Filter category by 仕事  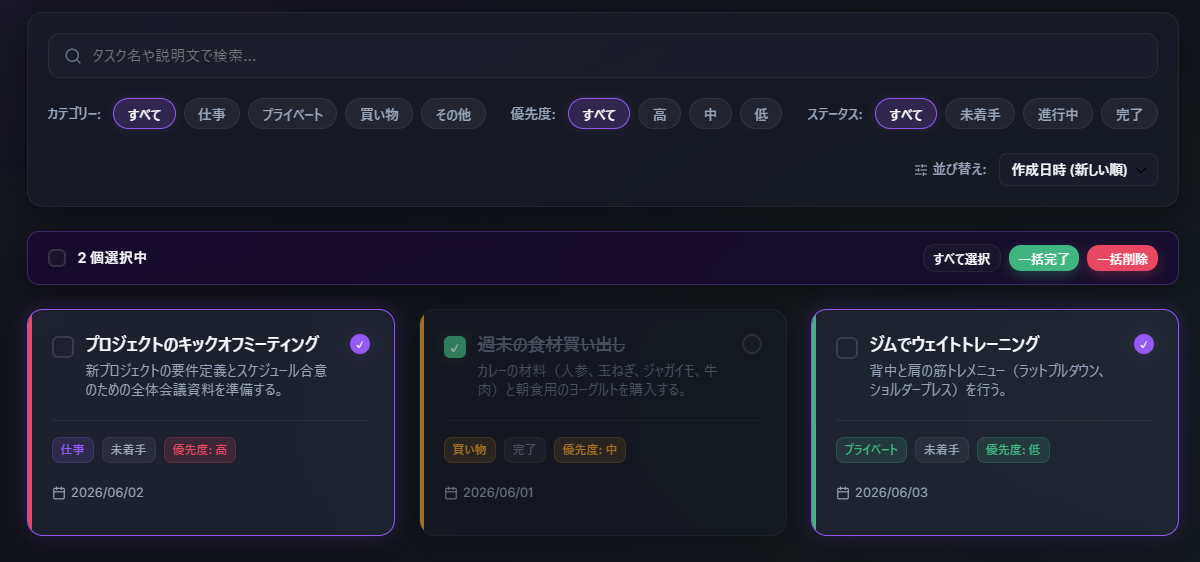pyautogui.click(x=212, y=114)
